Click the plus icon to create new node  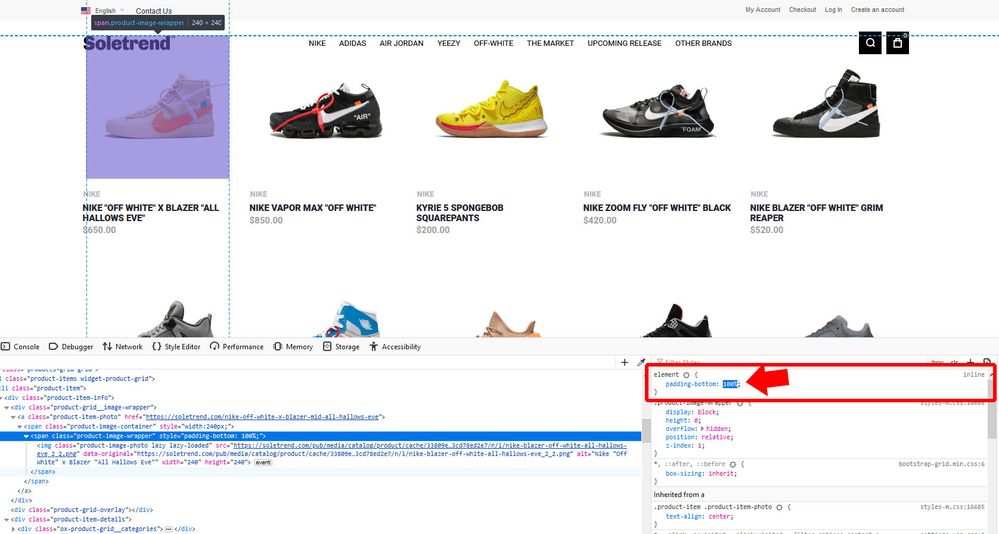click(x=625, y=362)
